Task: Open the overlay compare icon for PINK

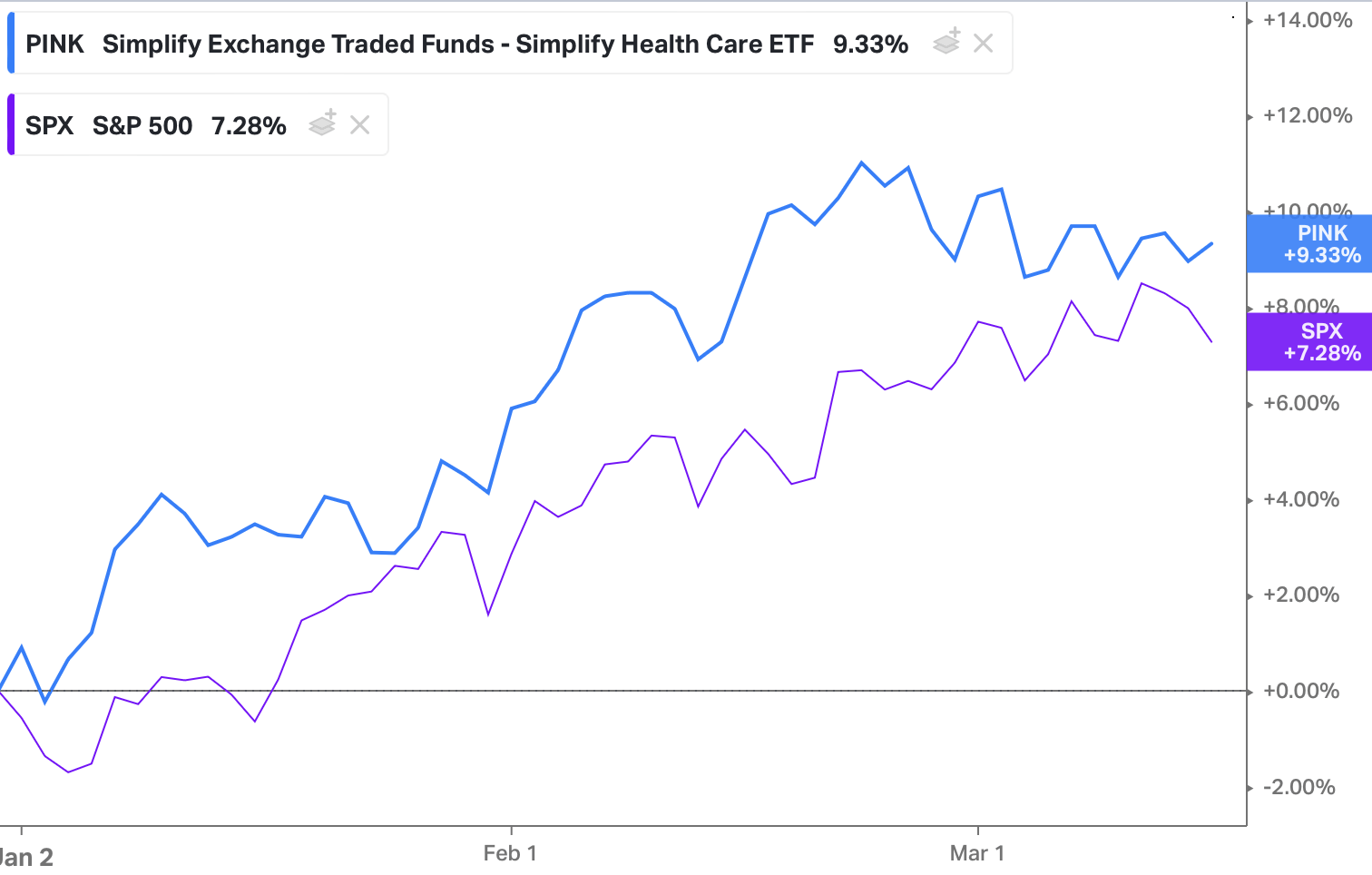Action: (946, 43)
